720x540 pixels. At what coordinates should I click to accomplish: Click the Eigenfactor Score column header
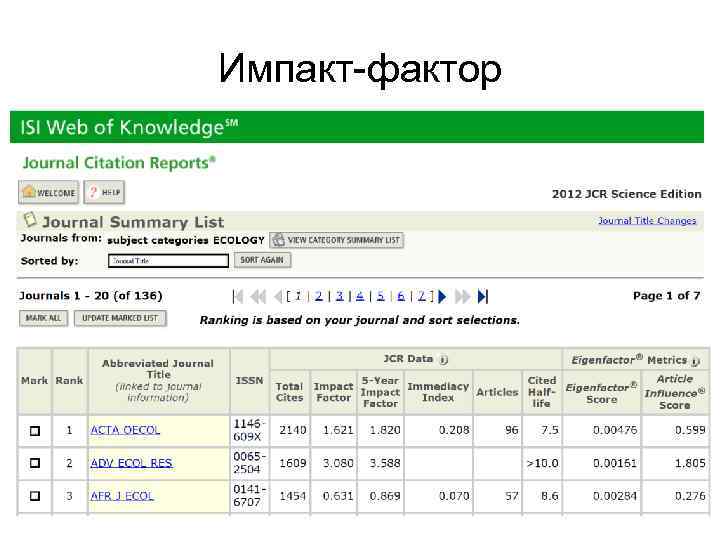click(x=601, y=393)
